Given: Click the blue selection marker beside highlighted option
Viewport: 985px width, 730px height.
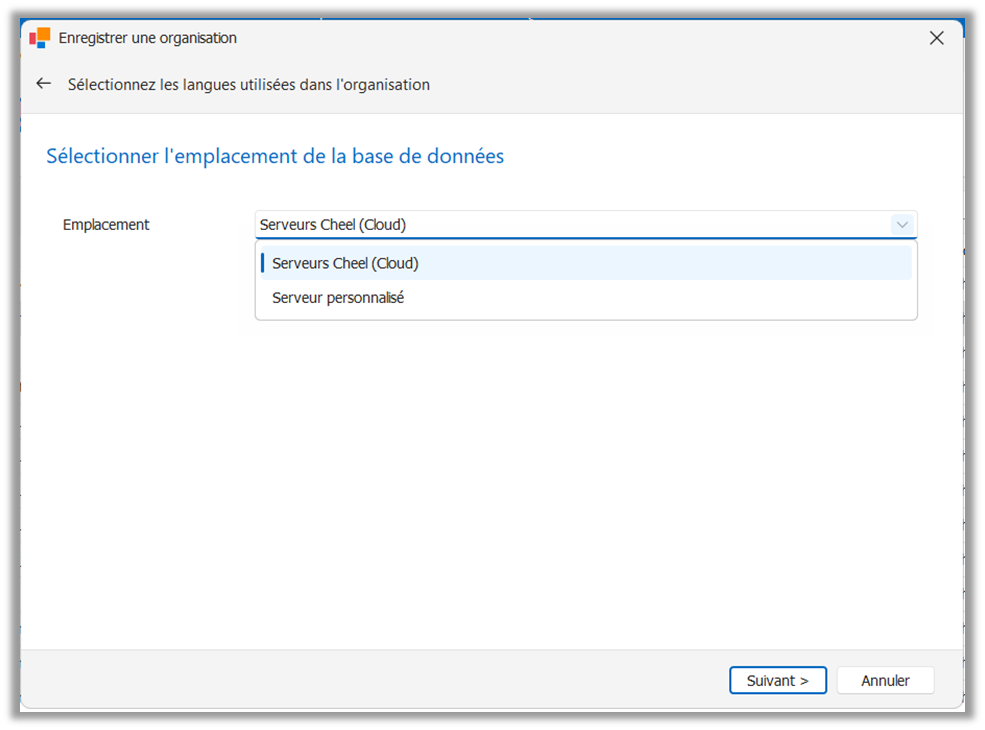Looking at the screenshot, I should 263,263.
